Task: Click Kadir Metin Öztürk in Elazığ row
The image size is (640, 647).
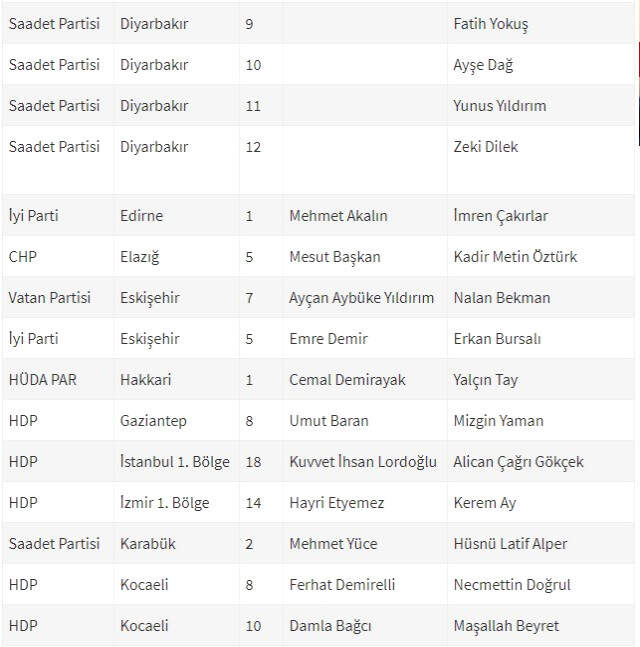Action: click(x=515, y=256)
